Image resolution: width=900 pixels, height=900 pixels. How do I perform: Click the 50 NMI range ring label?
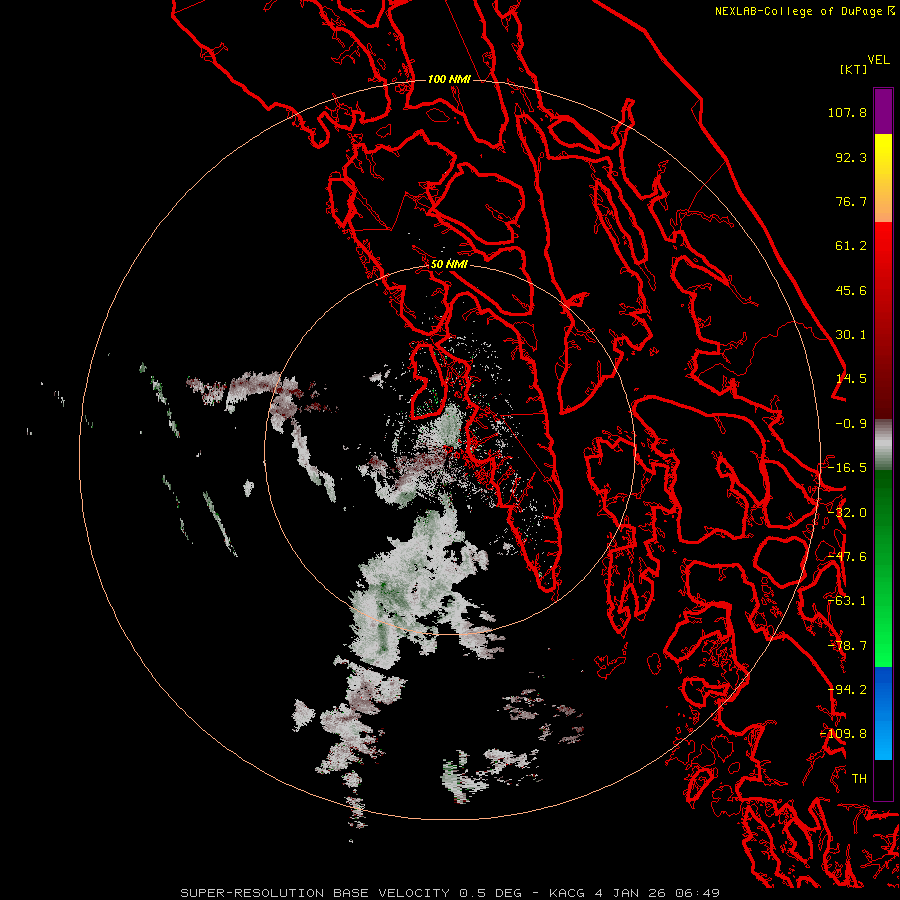pyautogui.click(x=449, y=264)
